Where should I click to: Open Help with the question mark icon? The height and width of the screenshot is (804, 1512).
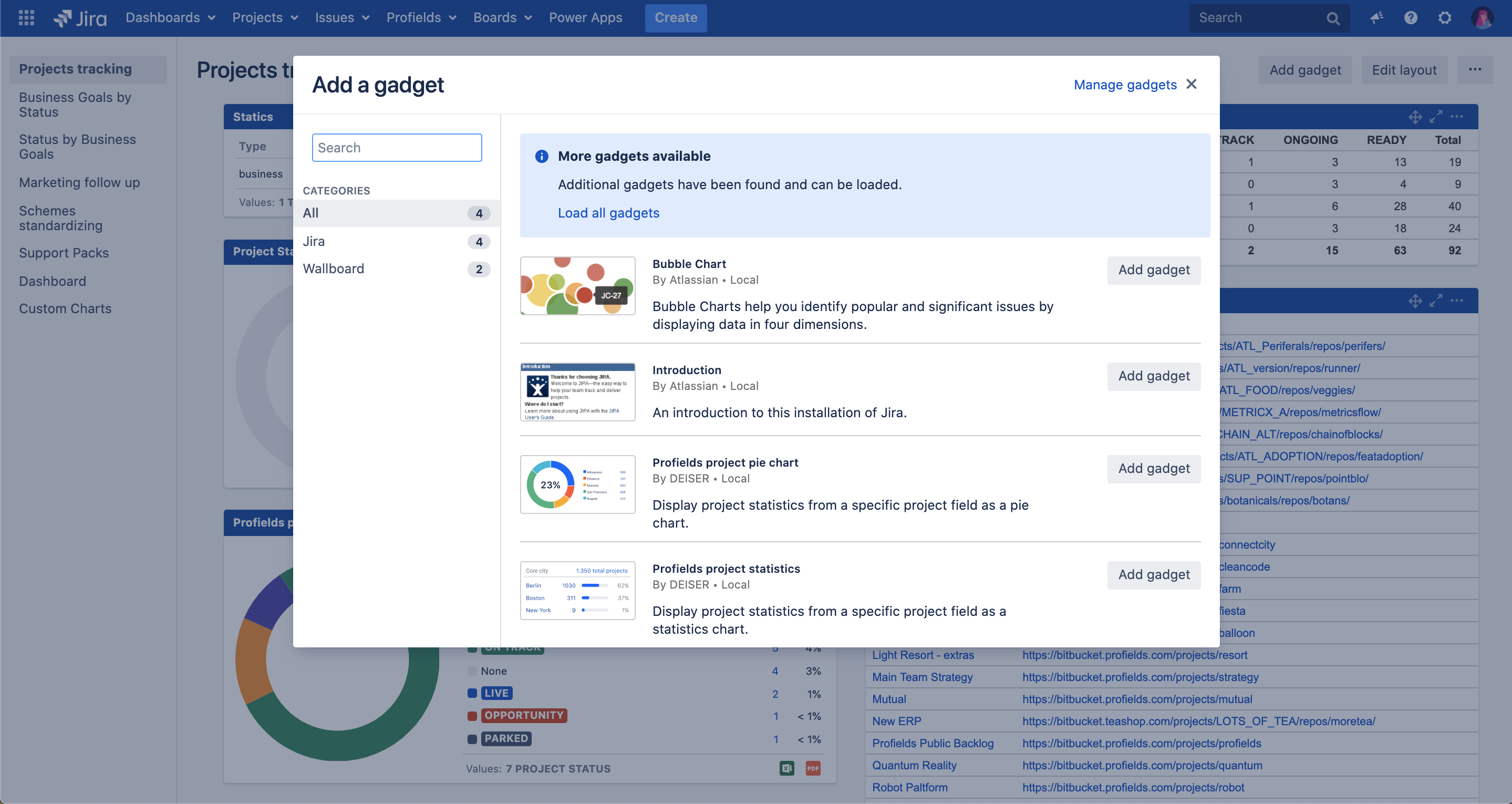(x=1410, y=18)
